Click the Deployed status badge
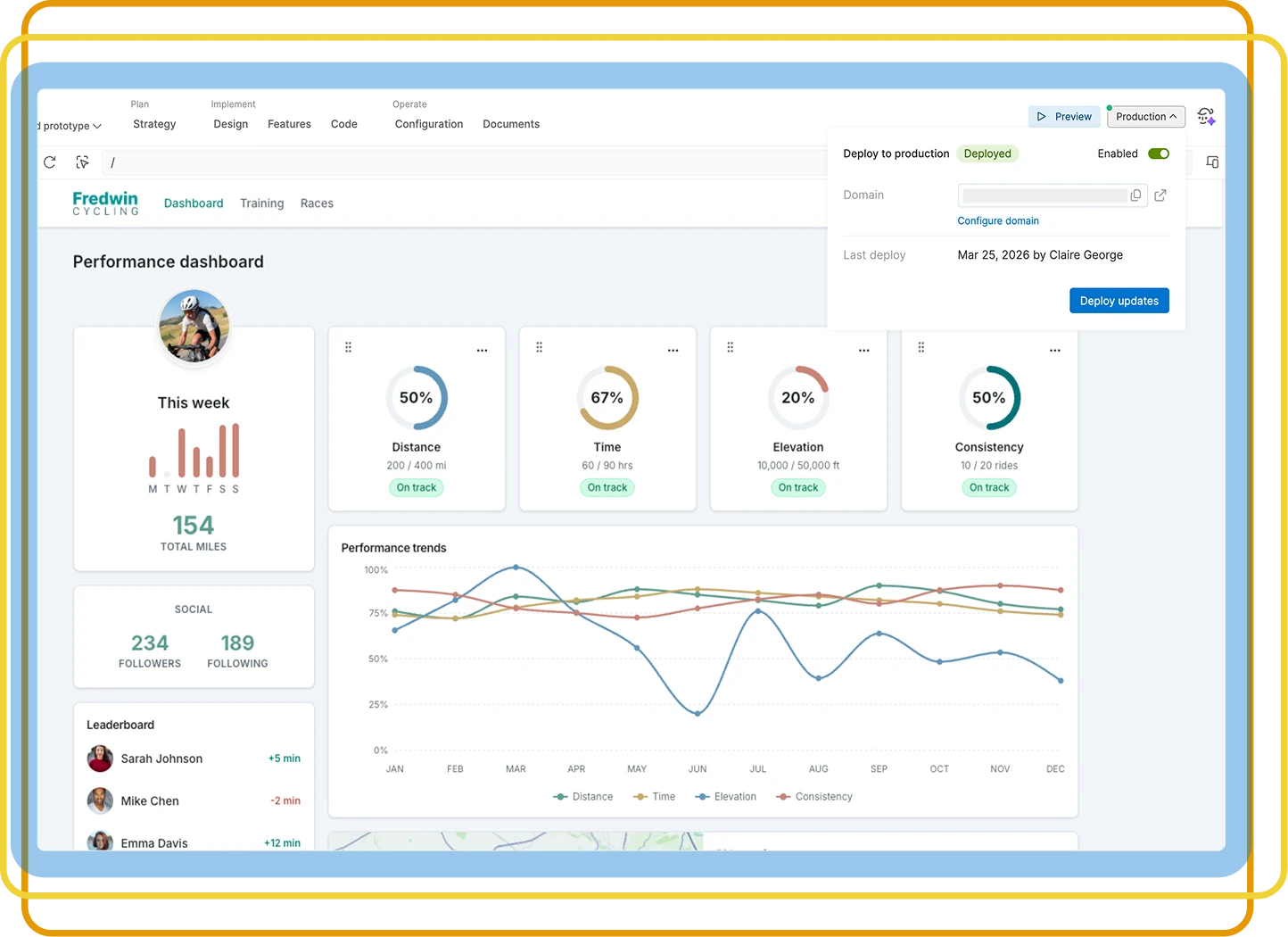The image size is (1288, 937). coord(987,153)
